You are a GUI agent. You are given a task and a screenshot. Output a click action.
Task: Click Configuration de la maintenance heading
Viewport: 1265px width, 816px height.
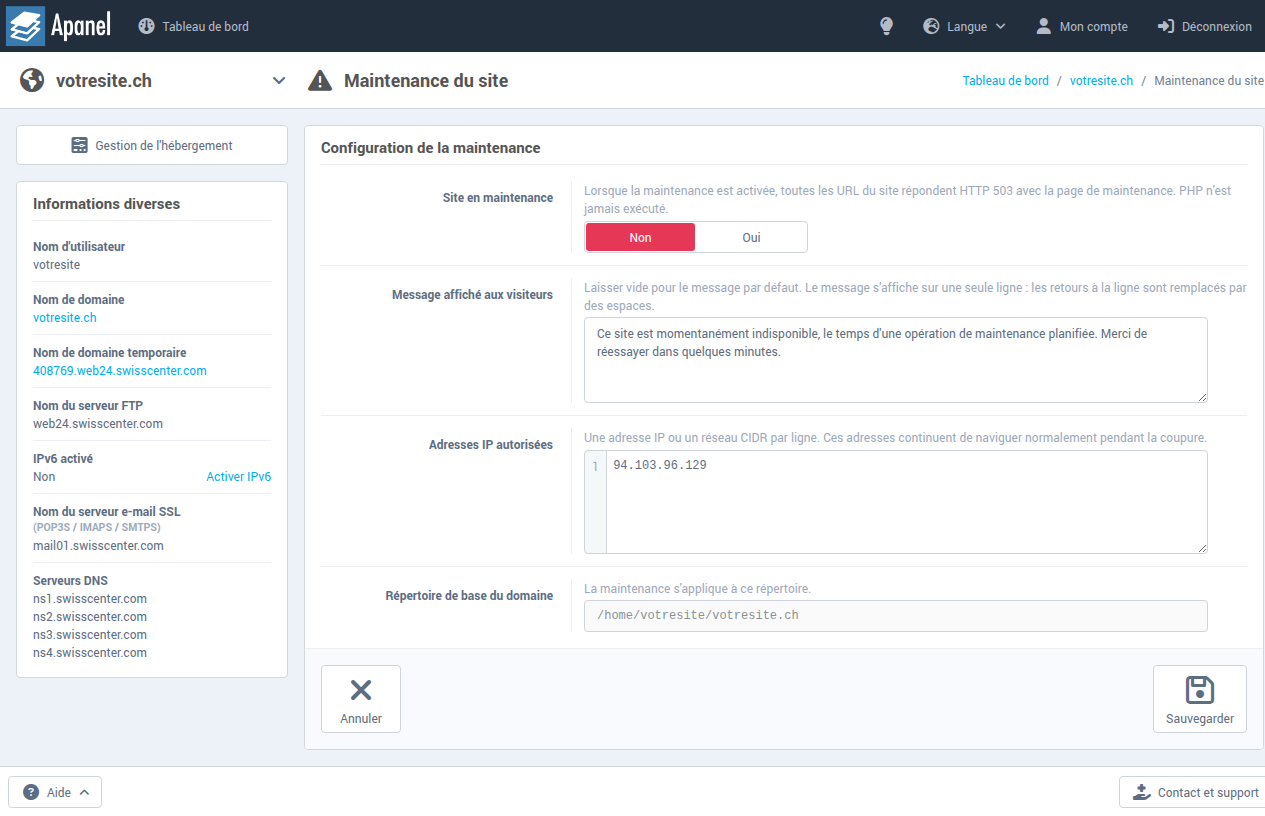(x=431, y=148)
